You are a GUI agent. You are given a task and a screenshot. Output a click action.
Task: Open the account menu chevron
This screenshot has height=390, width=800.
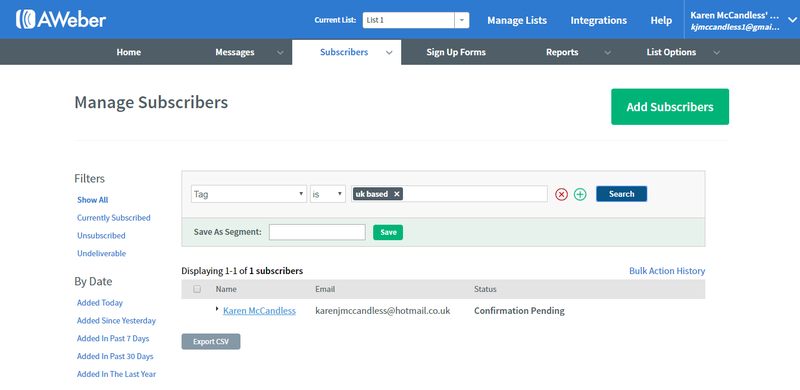(x=792, y=20)
